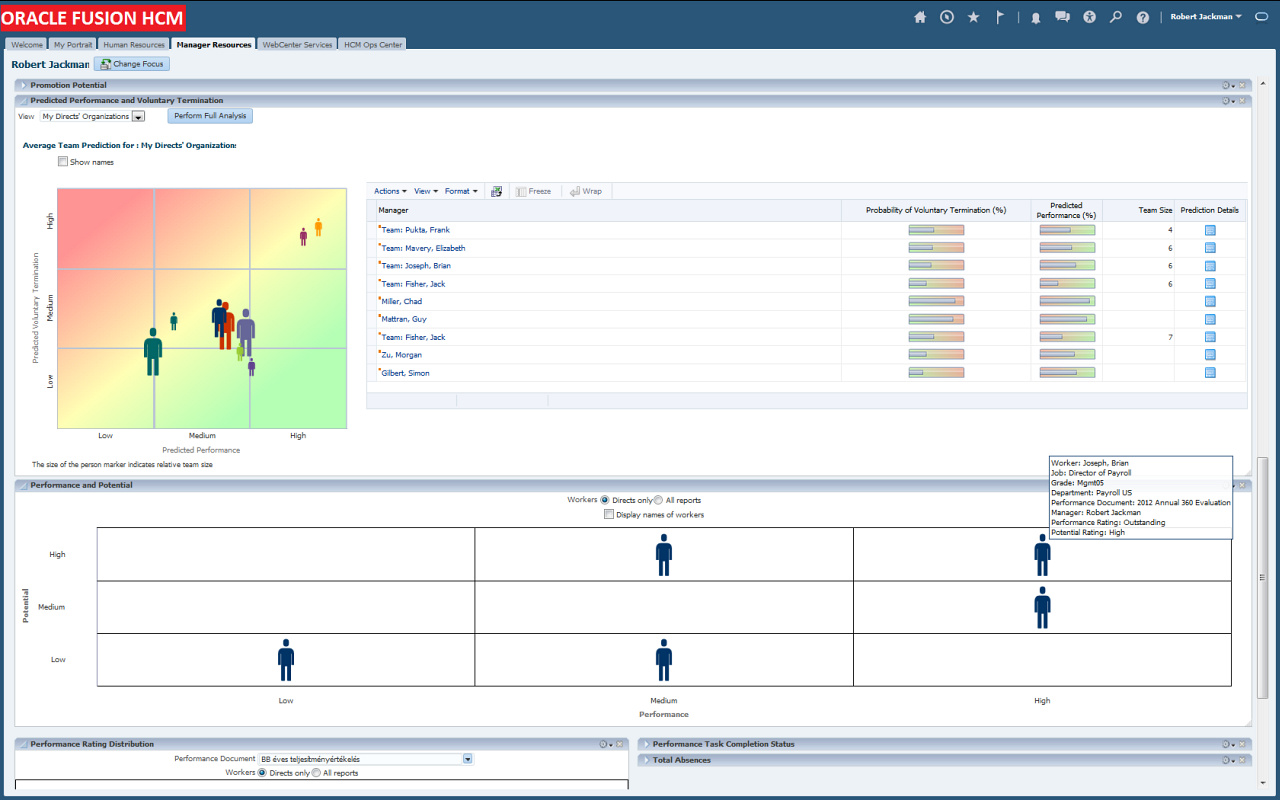Open Prediction Details for Gilbert, Simon

(x=1210, y=373)
